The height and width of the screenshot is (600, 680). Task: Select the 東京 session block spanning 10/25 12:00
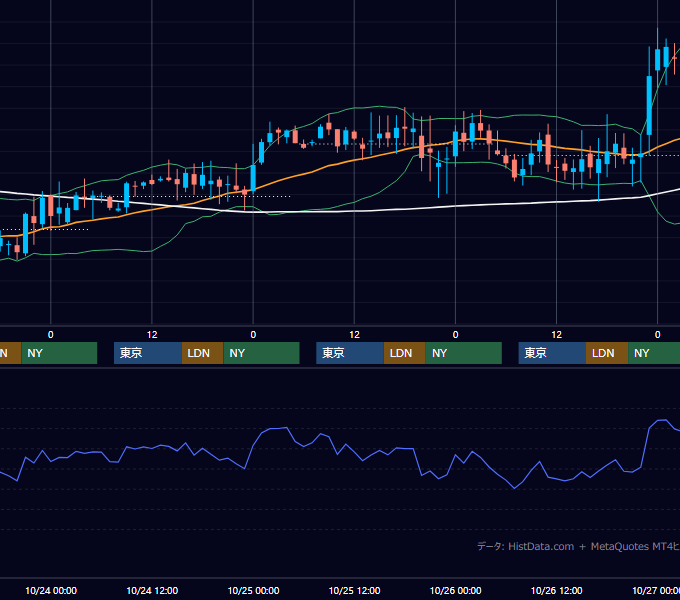coord(350,353)
